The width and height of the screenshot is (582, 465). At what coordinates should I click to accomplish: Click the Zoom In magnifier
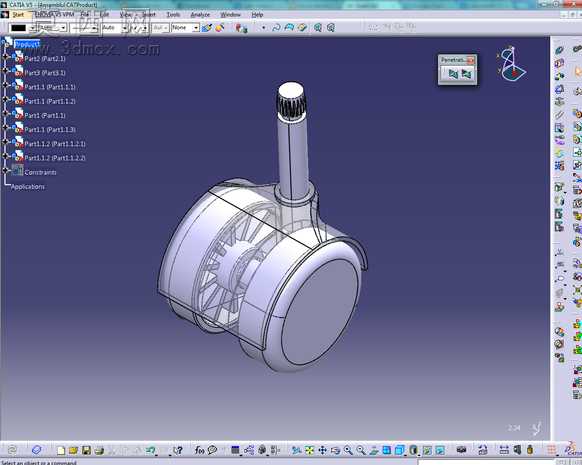tap(348, 451)
